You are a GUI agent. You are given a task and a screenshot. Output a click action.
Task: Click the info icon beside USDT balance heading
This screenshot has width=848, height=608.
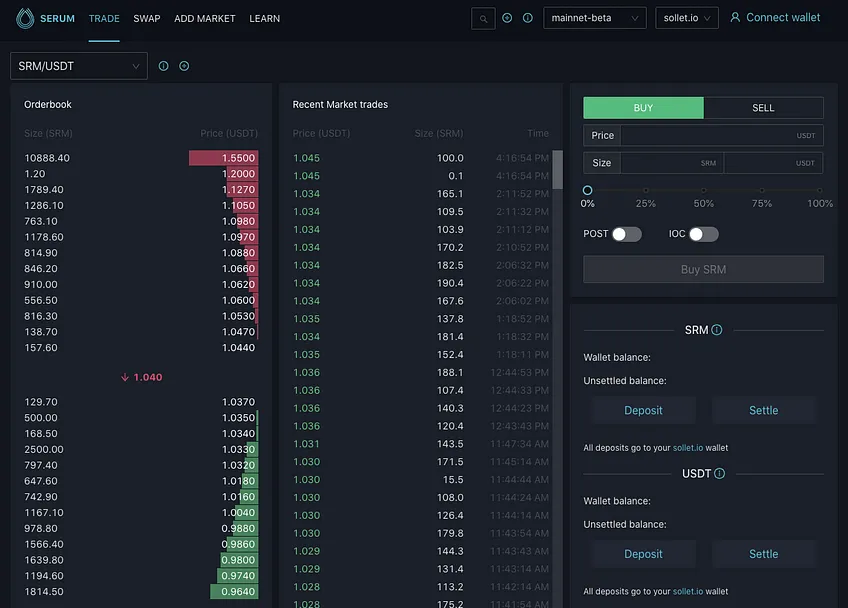[720, 474]
